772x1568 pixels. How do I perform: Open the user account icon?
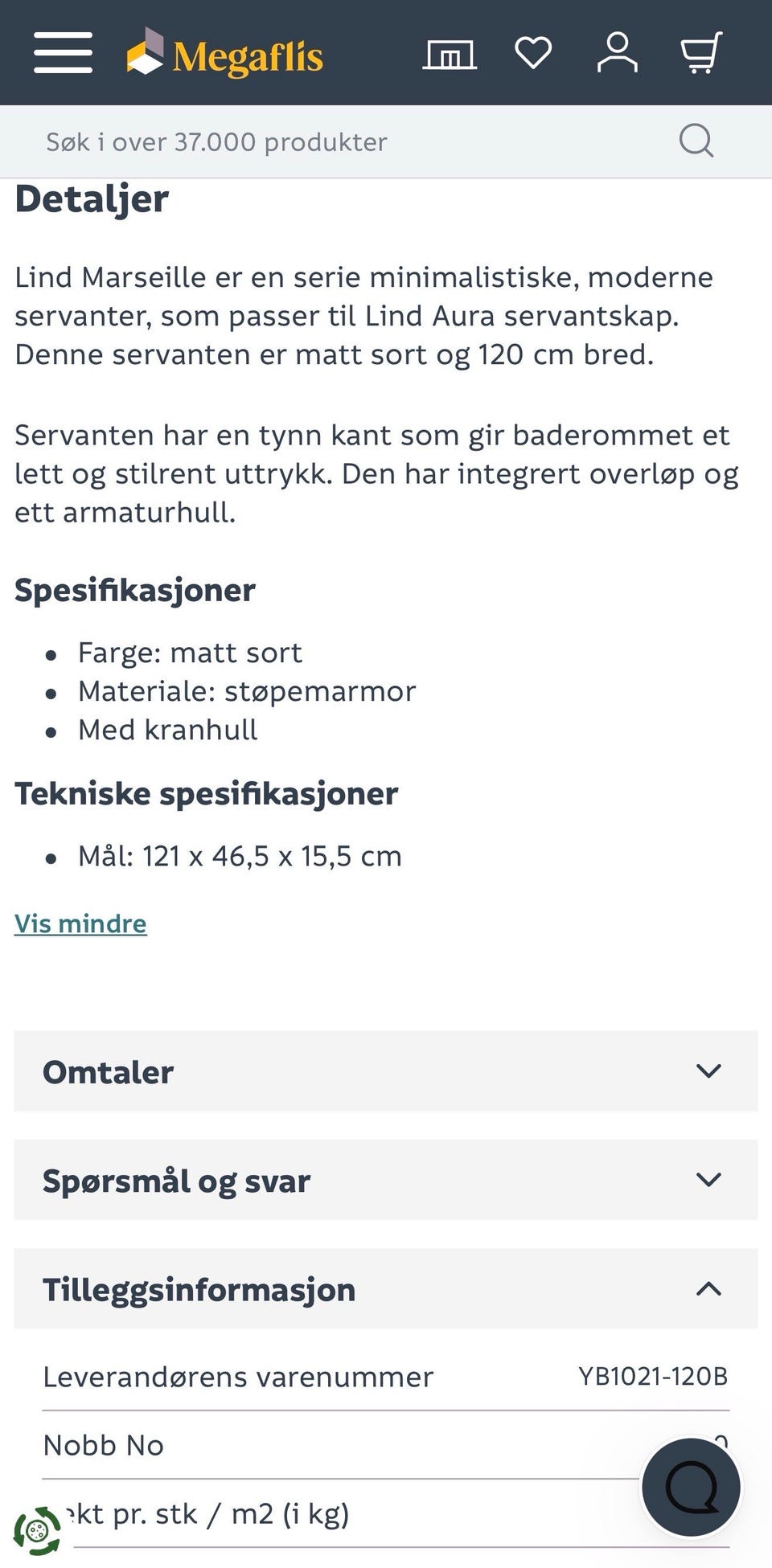617,53
